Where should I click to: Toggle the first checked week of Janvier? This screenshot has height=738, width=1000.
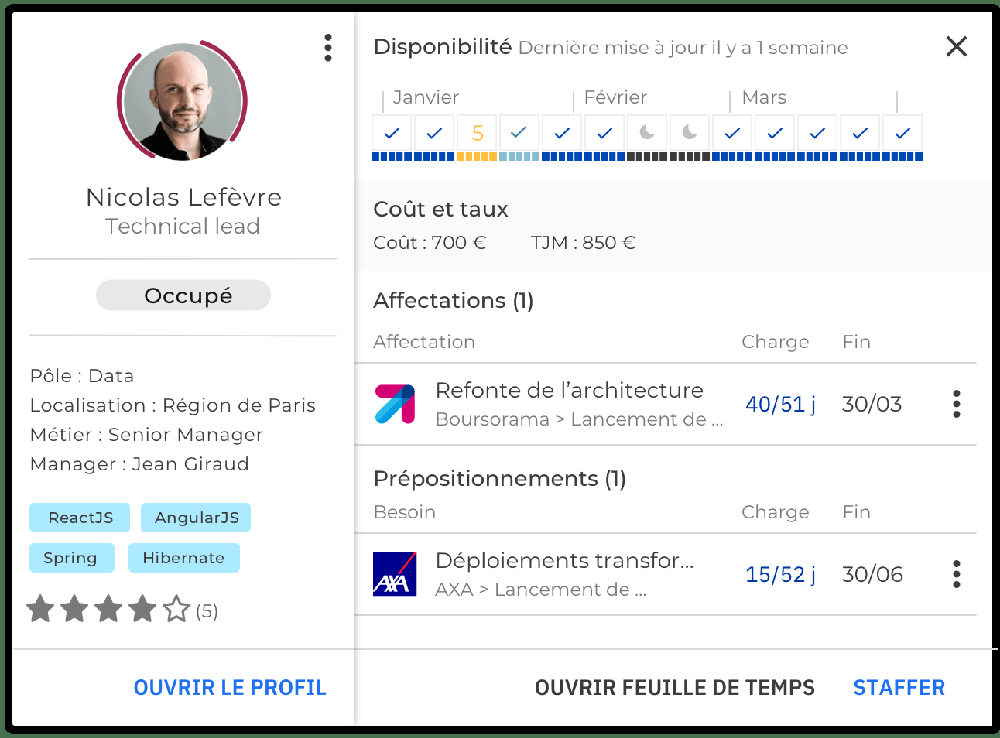tap(392, 133)
